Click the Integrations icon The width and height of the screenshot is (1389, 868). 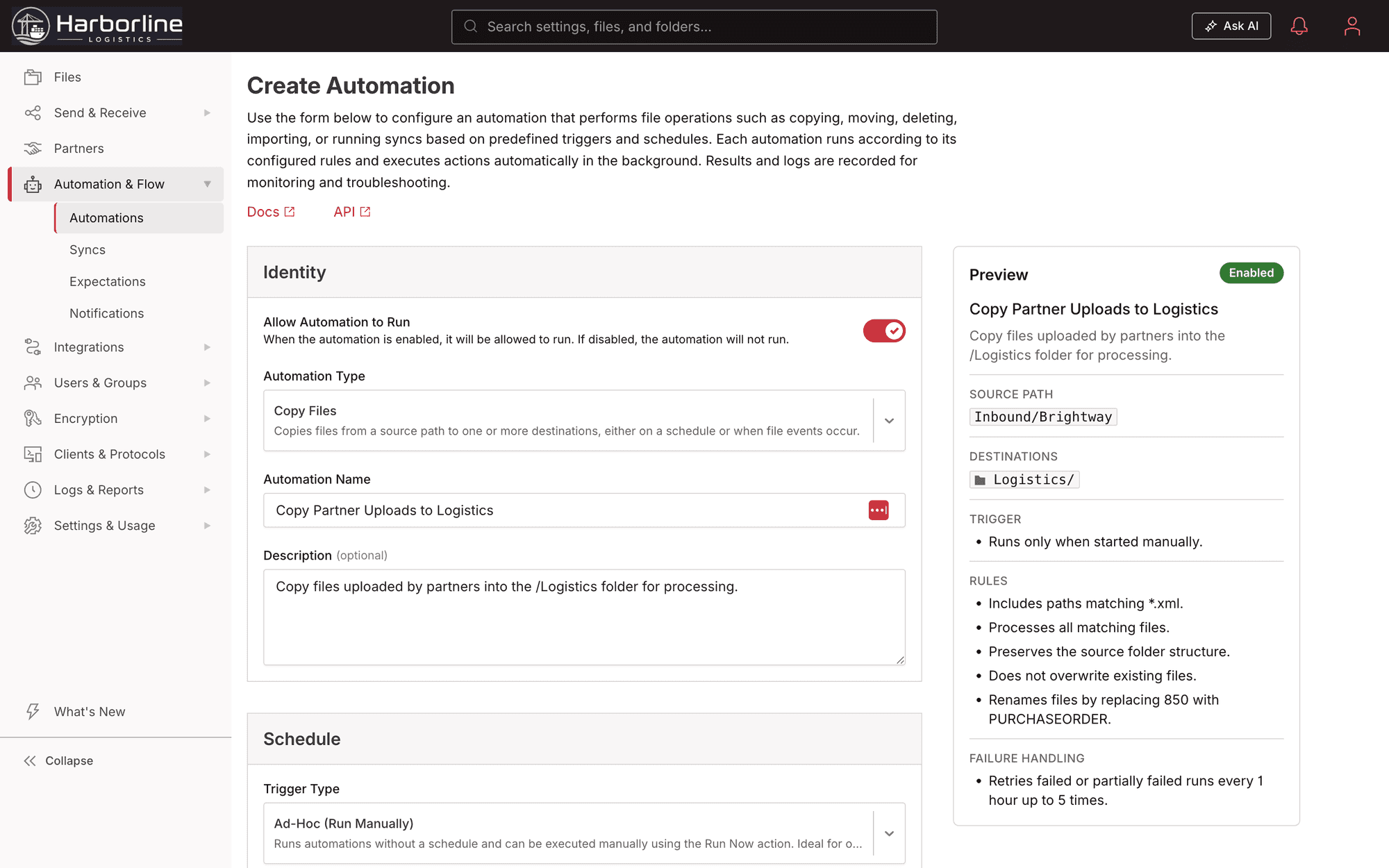(33, 347)
